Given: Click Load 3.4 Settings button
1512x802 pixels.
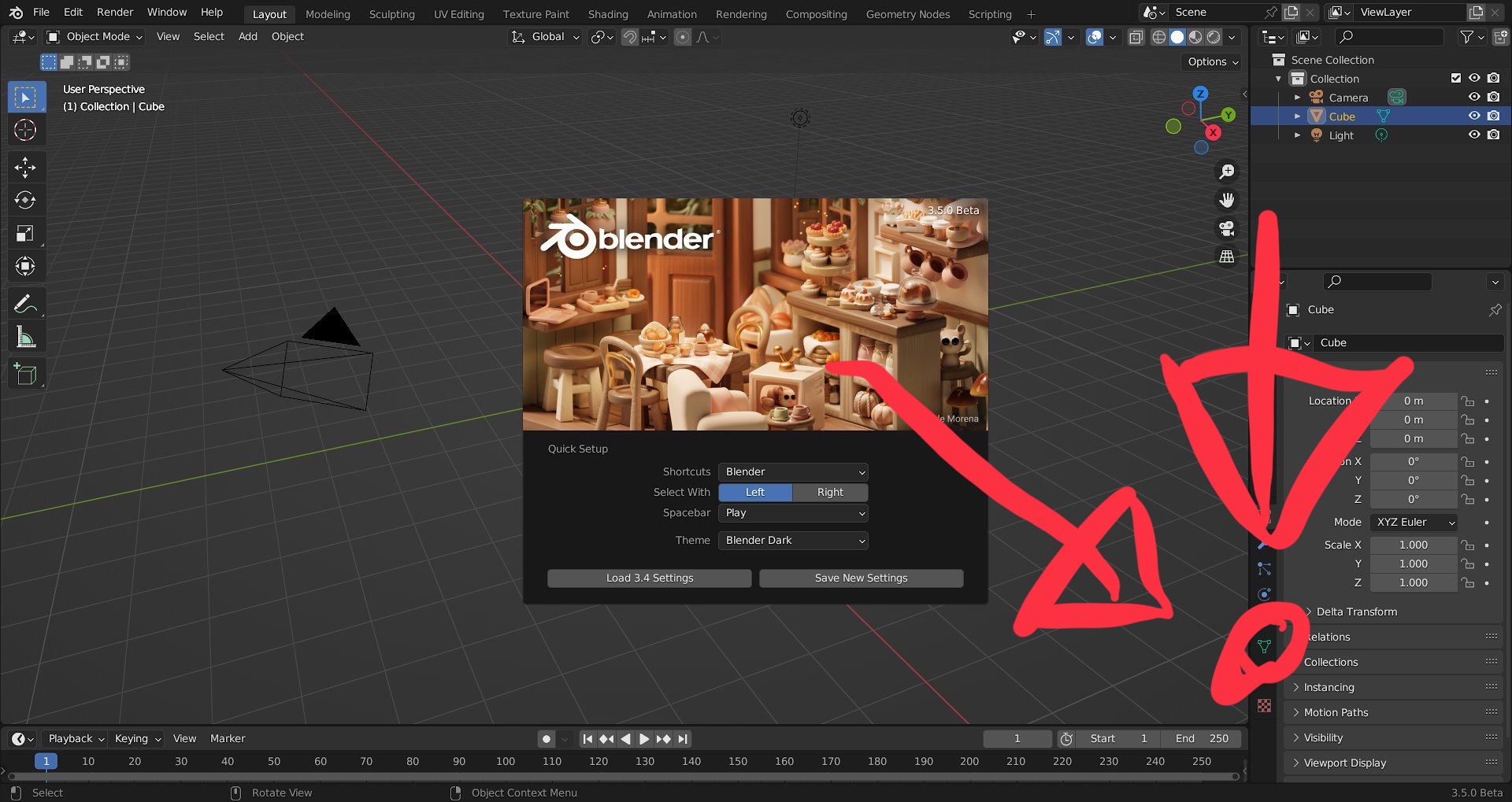Looking at the screenshot, I should pos(649,578).
